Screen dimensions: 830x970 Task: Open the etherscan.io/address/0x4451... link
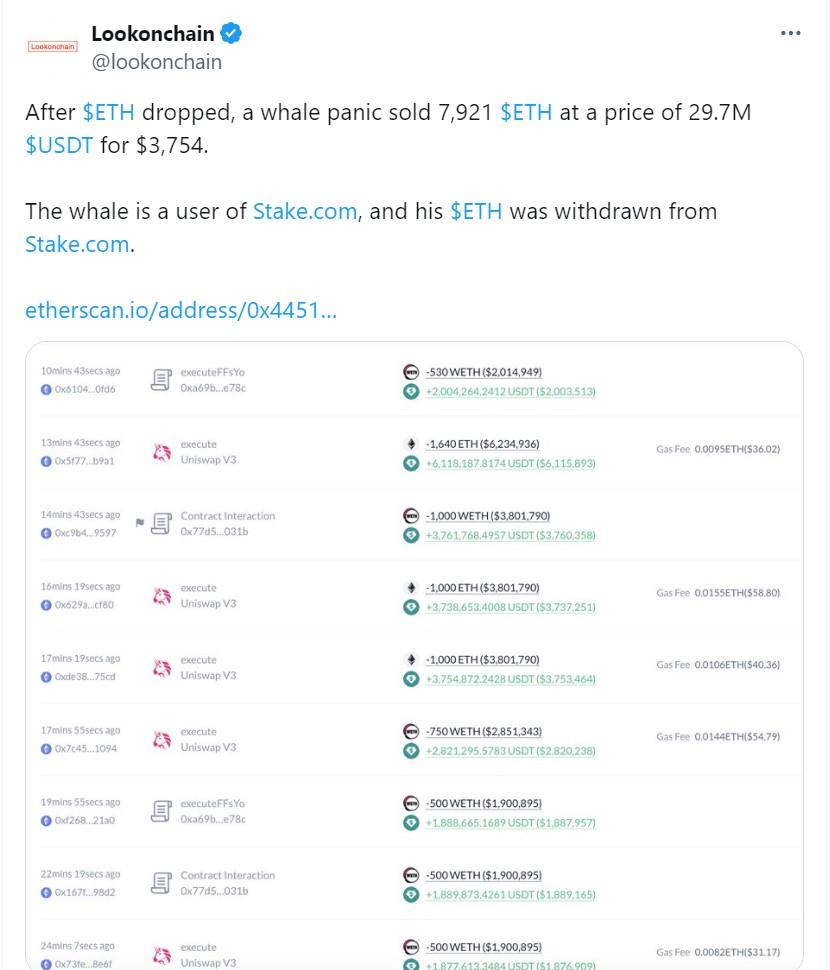point(181,310)
